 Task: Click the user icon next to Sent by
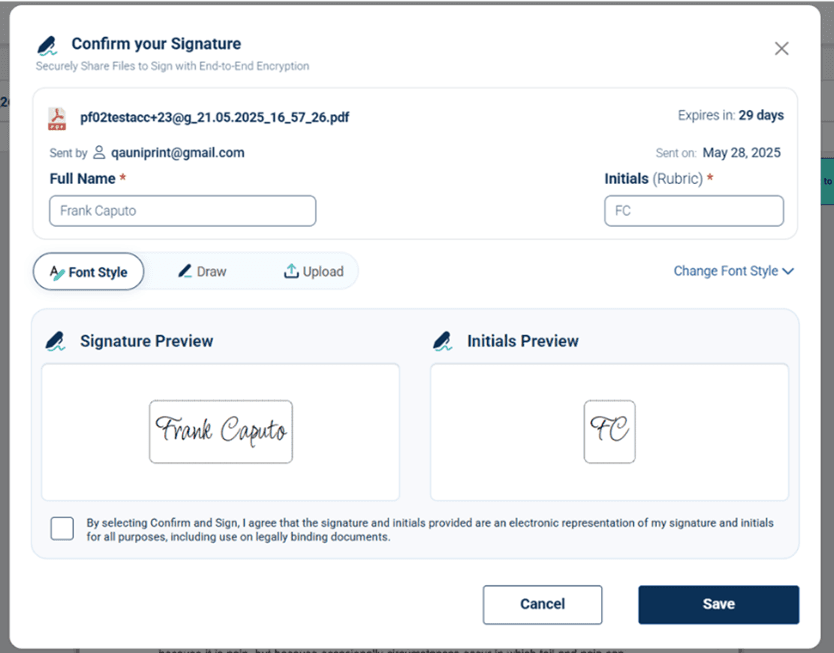[99, 153]
